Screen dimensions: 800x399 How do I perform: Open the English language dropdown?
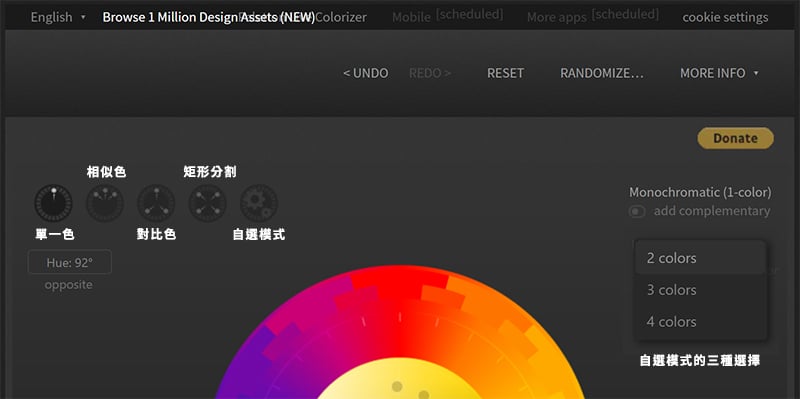coord(58,17)
